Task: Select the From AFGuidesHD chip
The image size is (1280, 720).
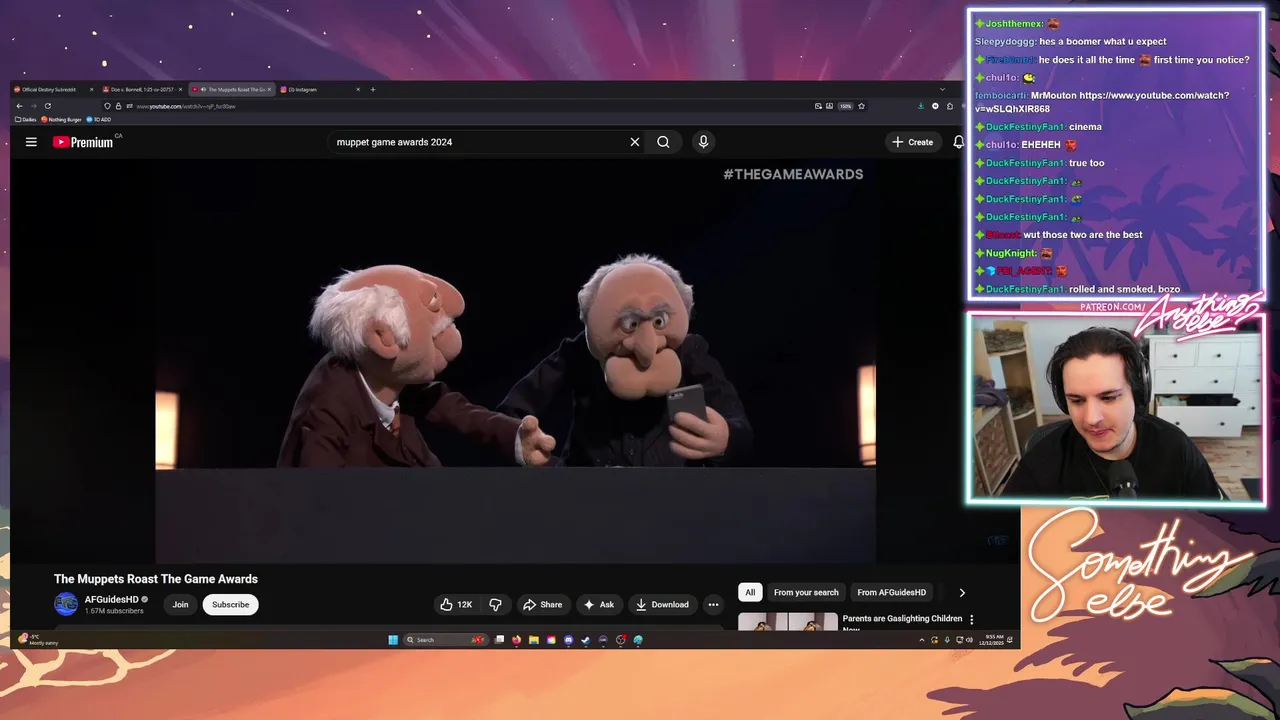Action: point(892,592)
